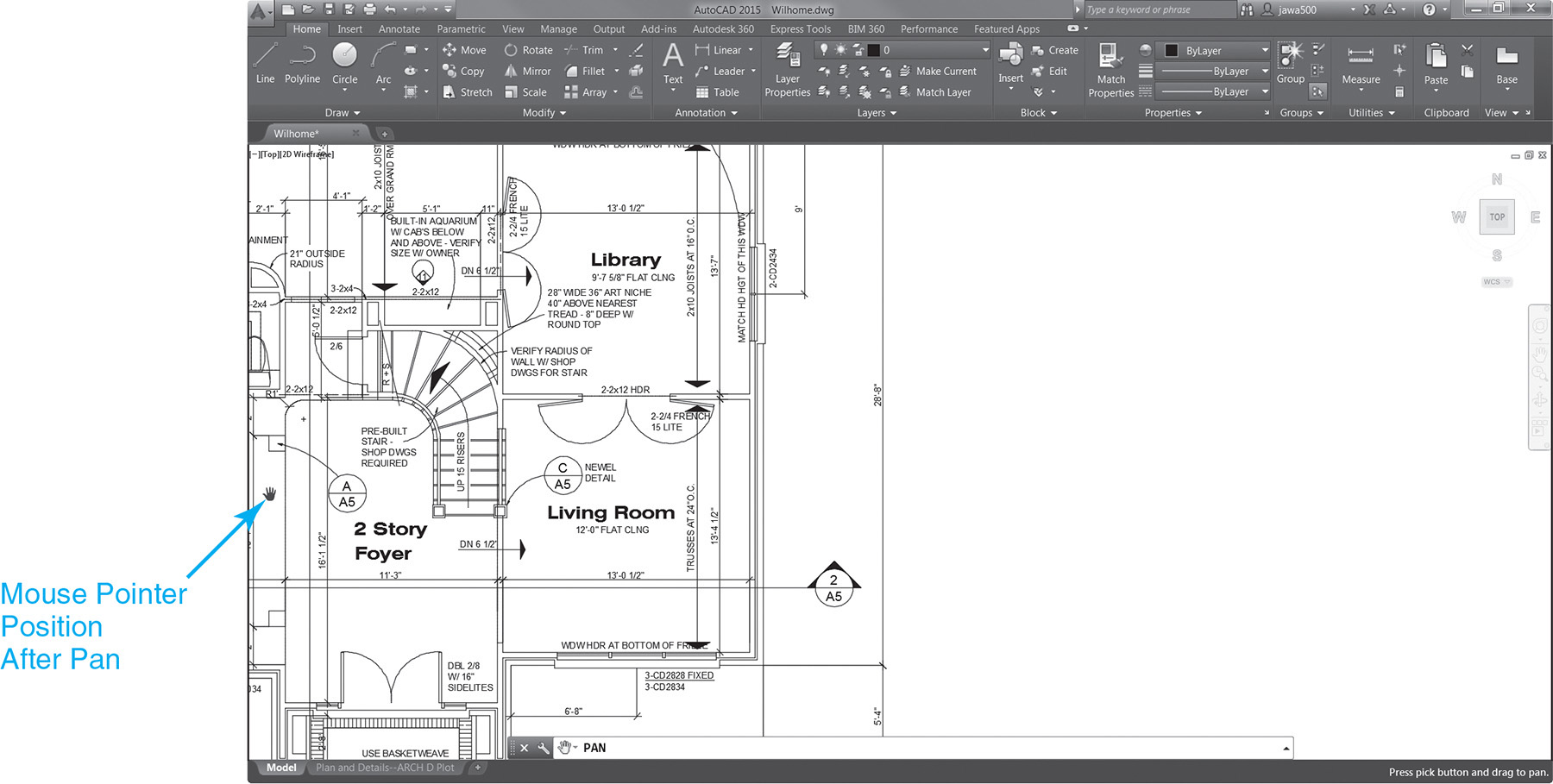1553x784 pixels.
Task: Activate the Rotate tool
Action: [x=528, y=50]
